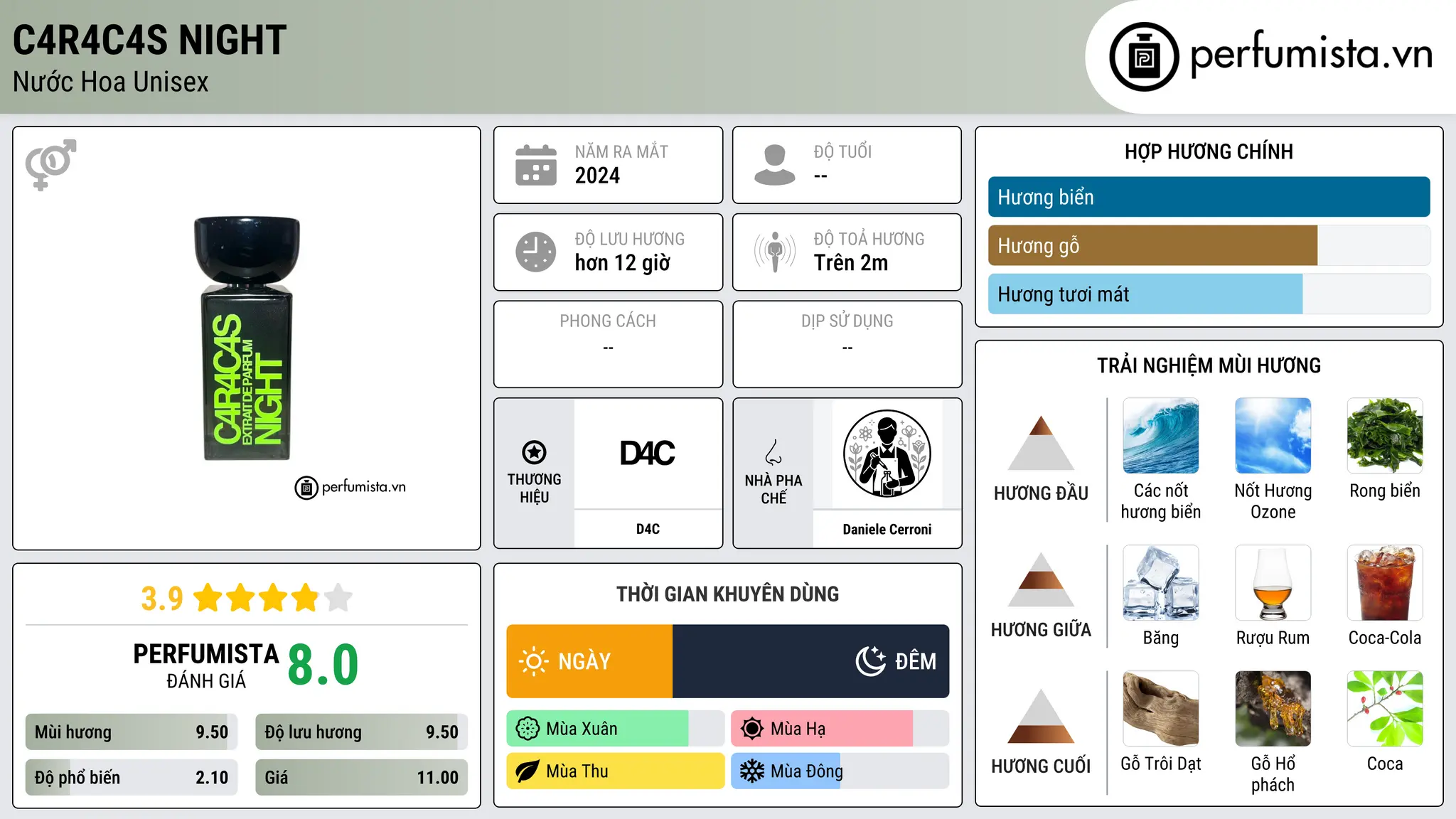The image size is (1456, 819).
Task: Click the star badge icon above Thương hiệu
Action: [x=534, y=452]
